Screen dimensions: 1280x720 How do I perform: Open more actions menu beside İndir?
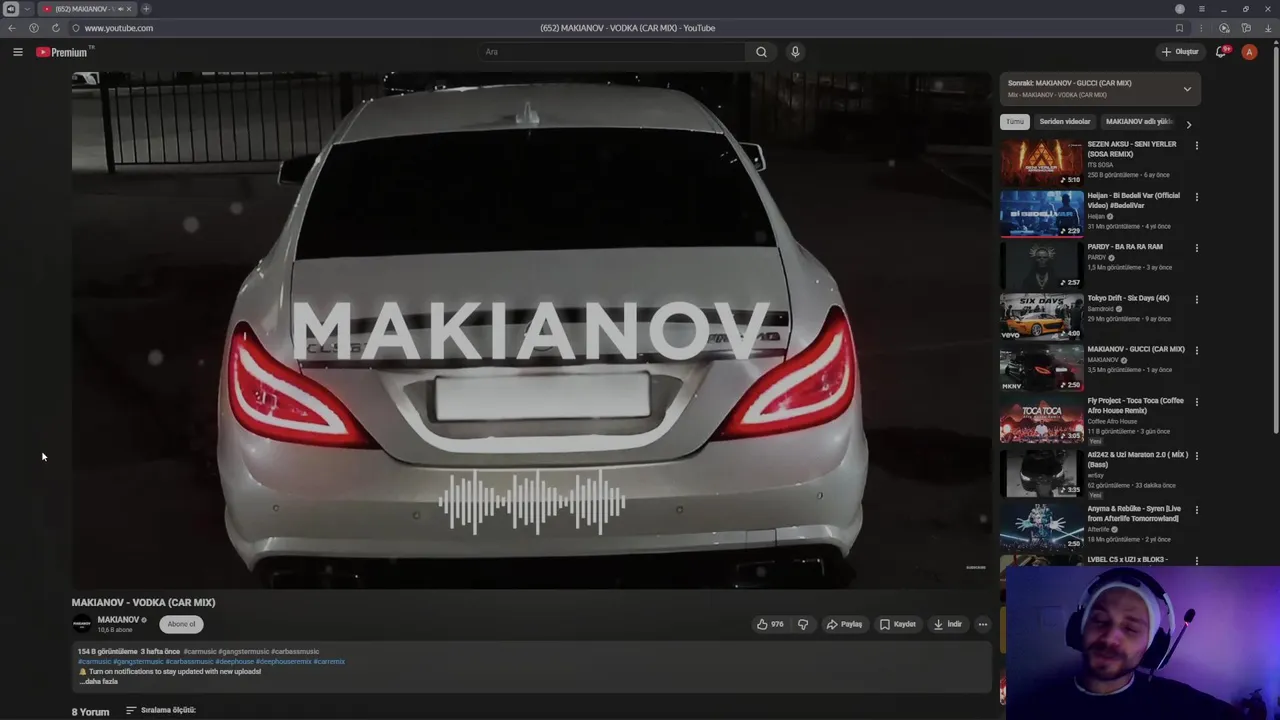983,624
